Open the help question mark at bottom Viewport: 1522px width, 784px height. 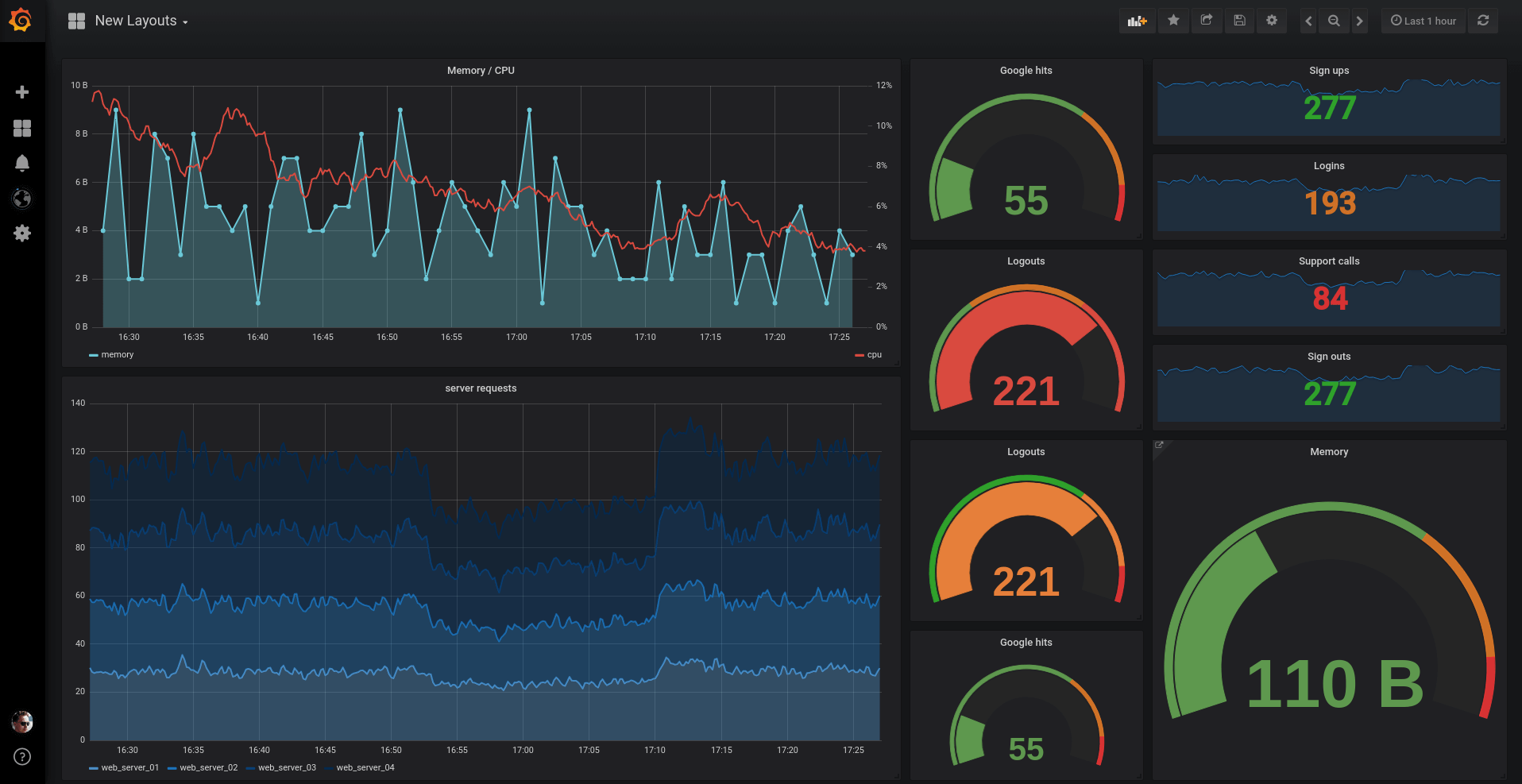22,756
